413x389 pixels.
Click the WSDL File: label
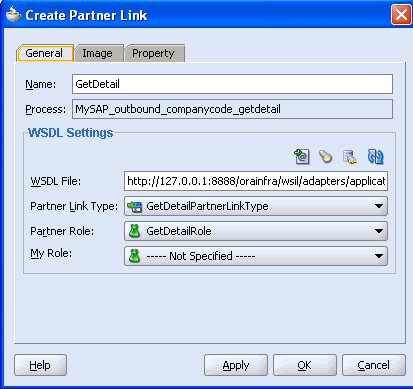56,181
